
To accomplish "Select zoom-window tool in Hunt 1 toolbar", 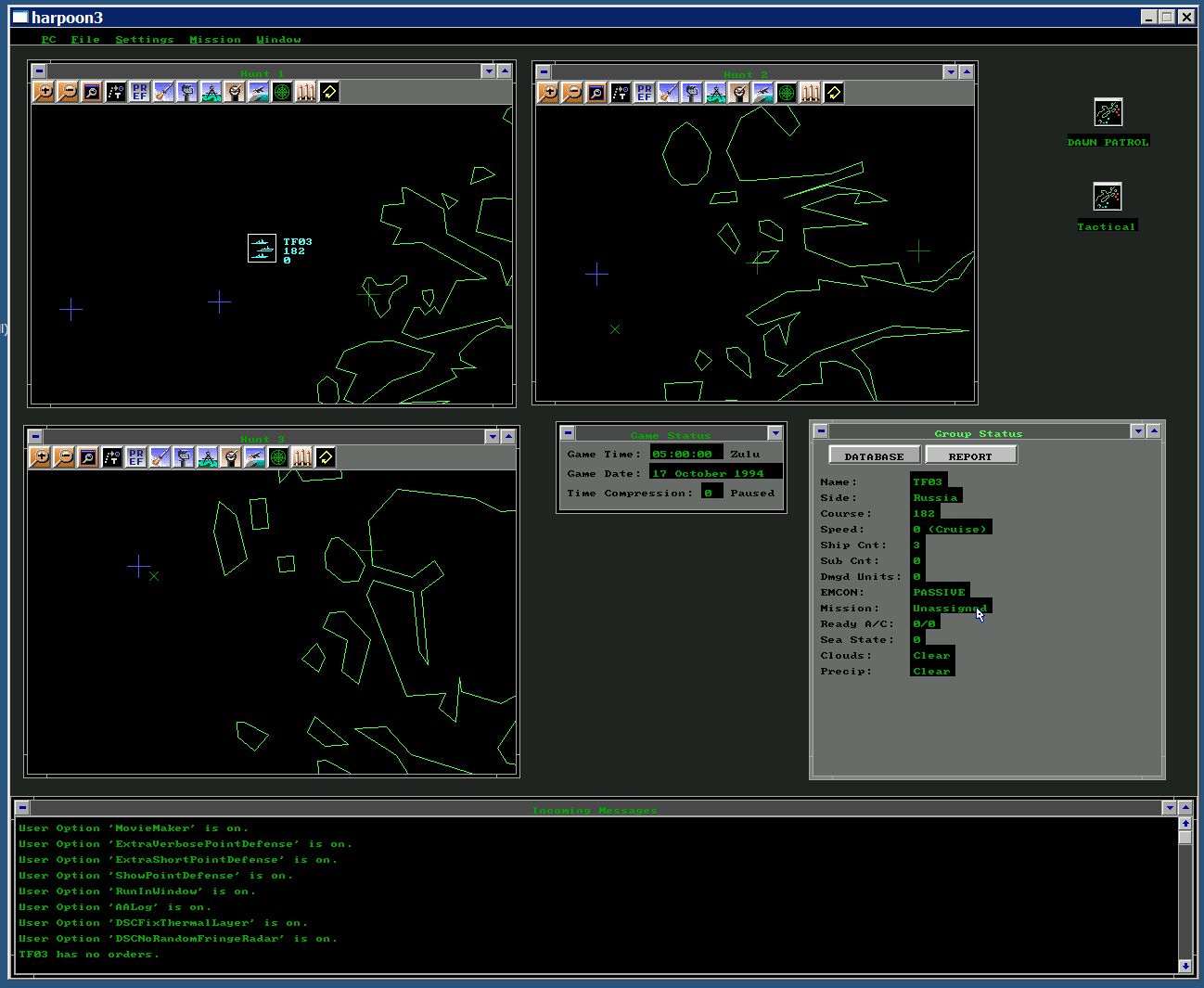I will point(91,92).
